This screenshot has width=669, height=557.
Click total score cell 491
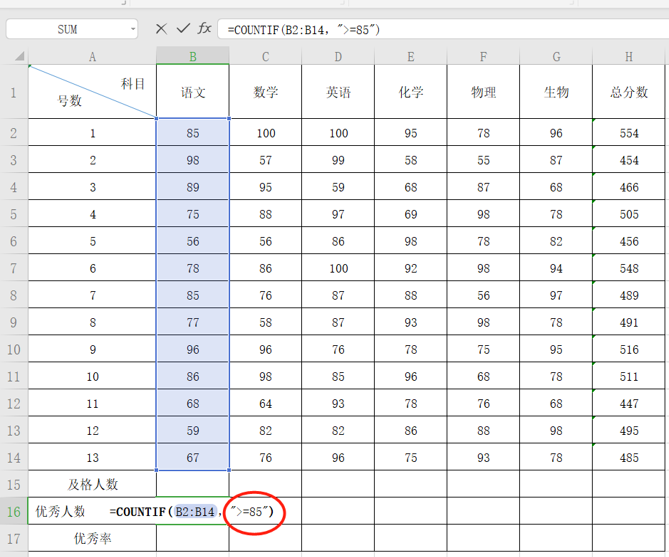tap(629, 322)
